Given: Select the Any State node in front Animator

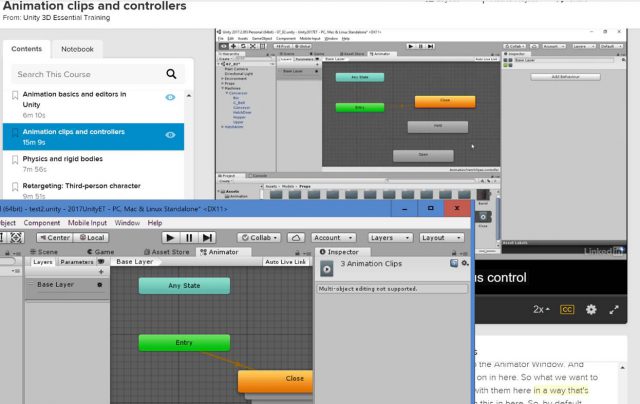Looking at the screenshot, I should pyautogui.click(x=184, y=286).
